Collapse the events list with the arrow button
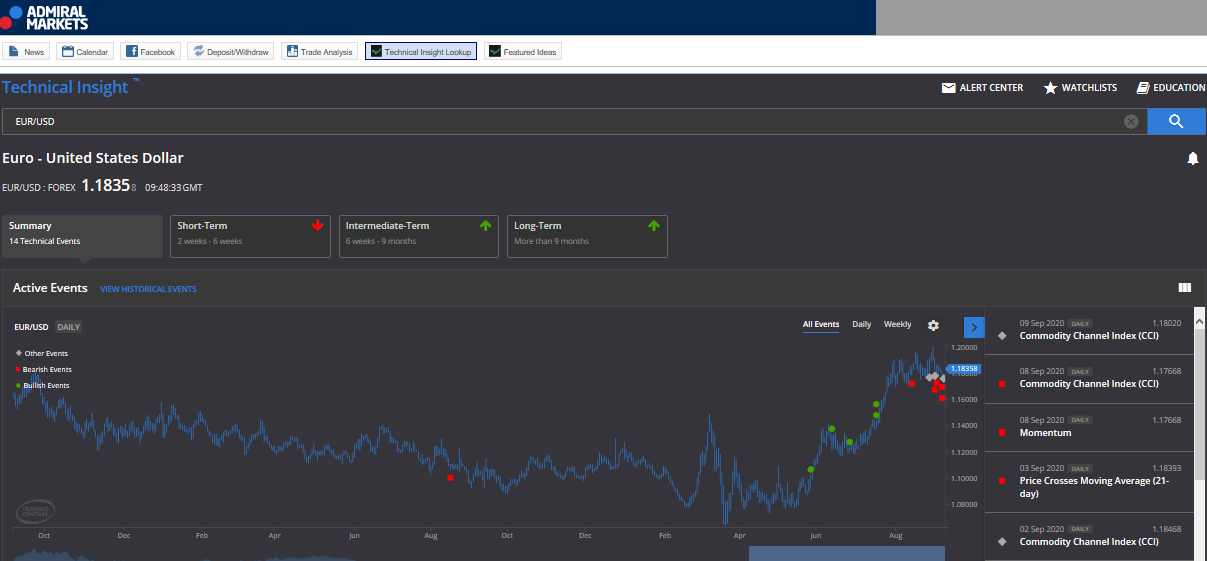 point(974,327)
